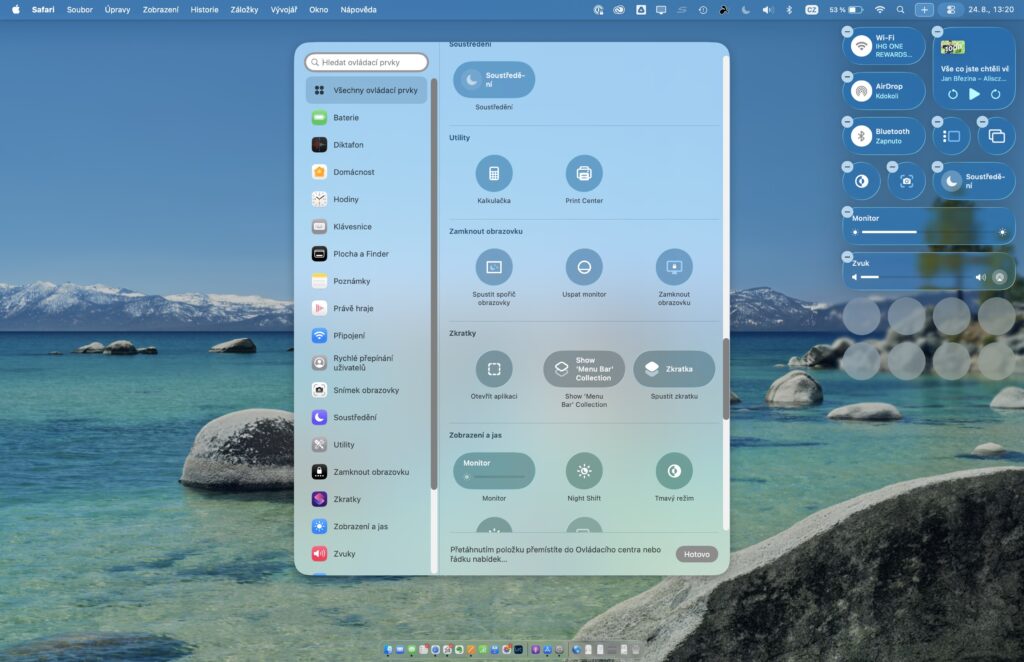Click the Hotovo button
Image resolution: width=1024 pixels, height=662 pixels.
click(697, 554)
